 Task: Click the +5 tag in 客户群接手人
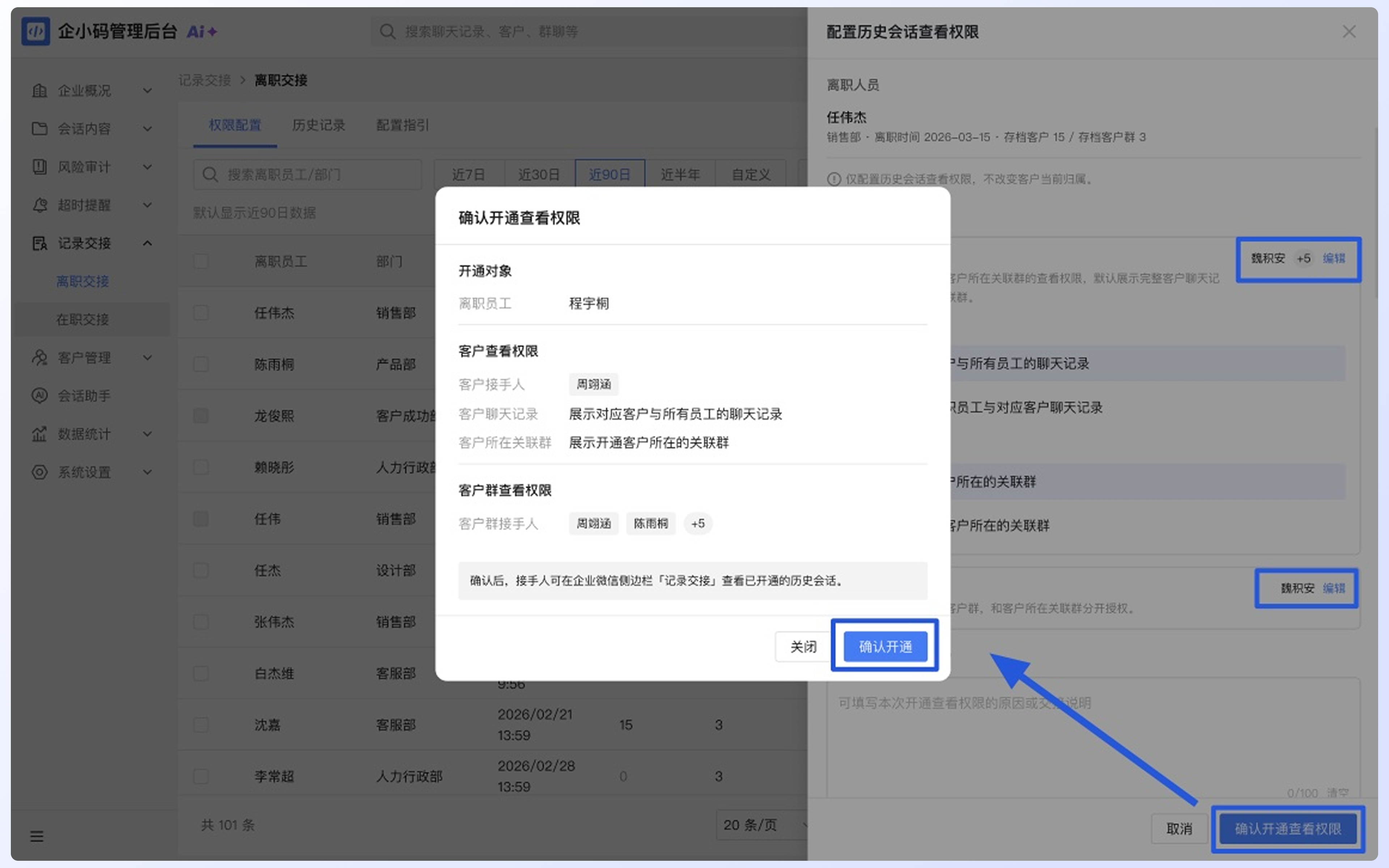tap(698, 524)
